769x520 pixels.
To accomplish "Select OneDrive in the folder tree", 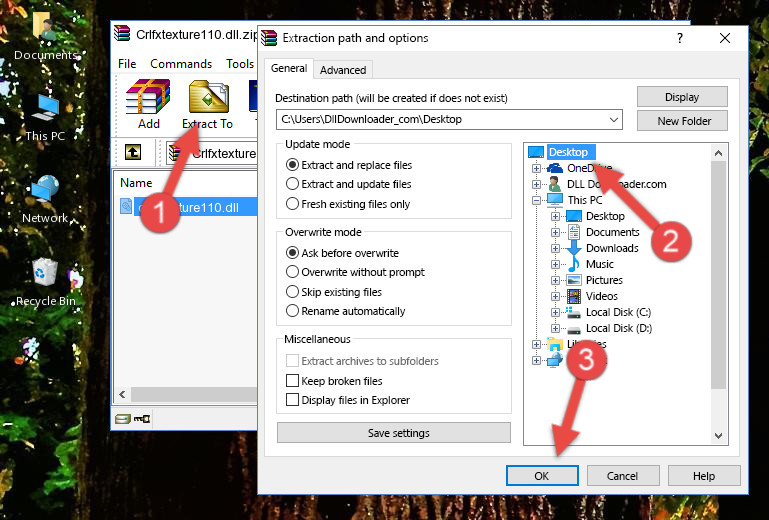I will 589,168.
